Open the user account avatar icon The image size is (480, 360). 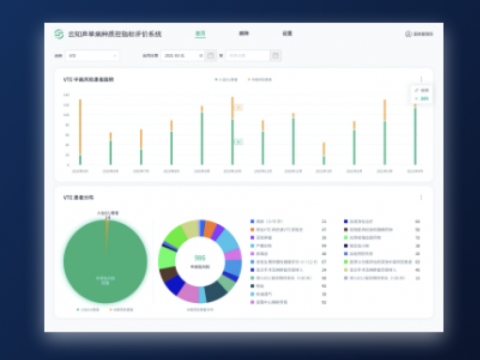pyautogui.click(x=408, y=34)
